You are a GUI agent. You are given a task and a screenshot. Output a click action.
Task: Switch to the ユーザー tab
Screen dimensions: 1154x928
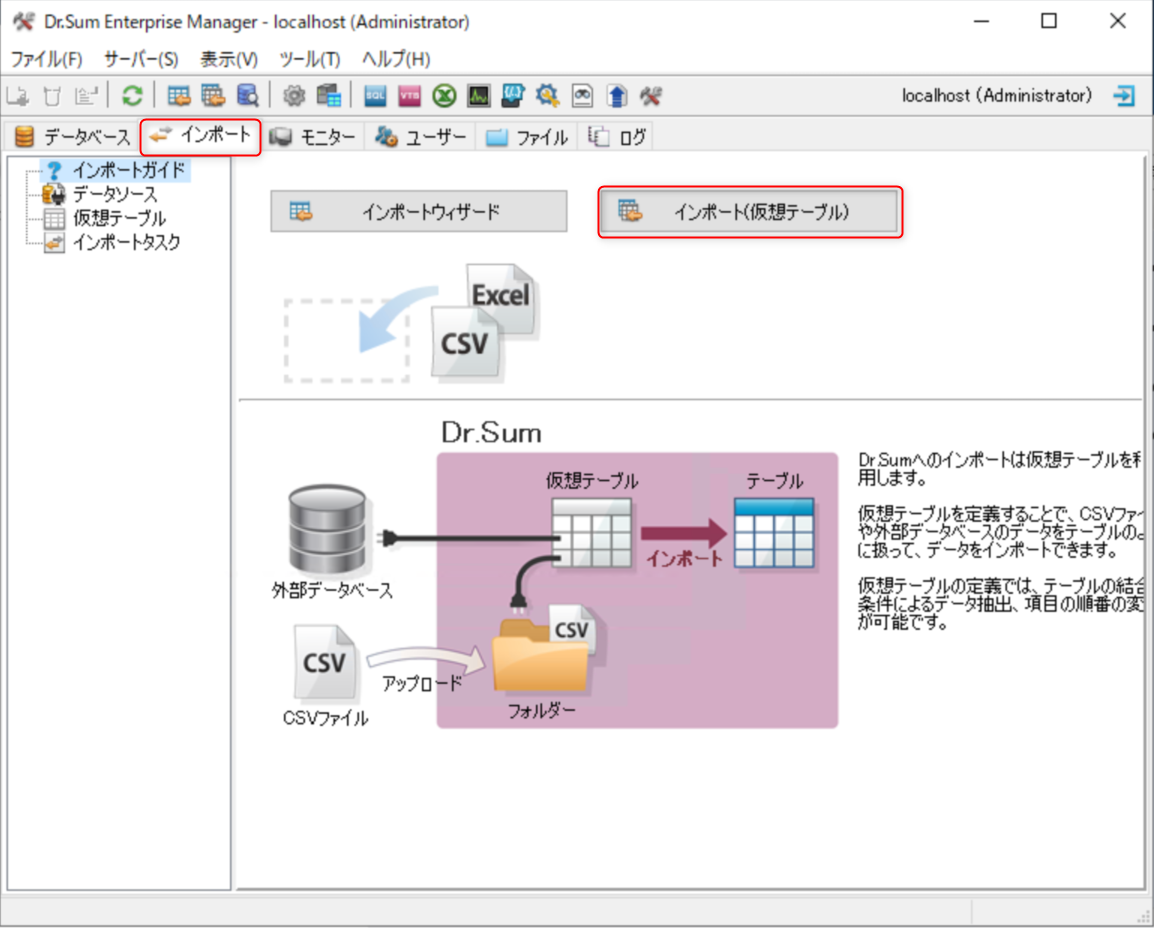[x=421, y=137]
